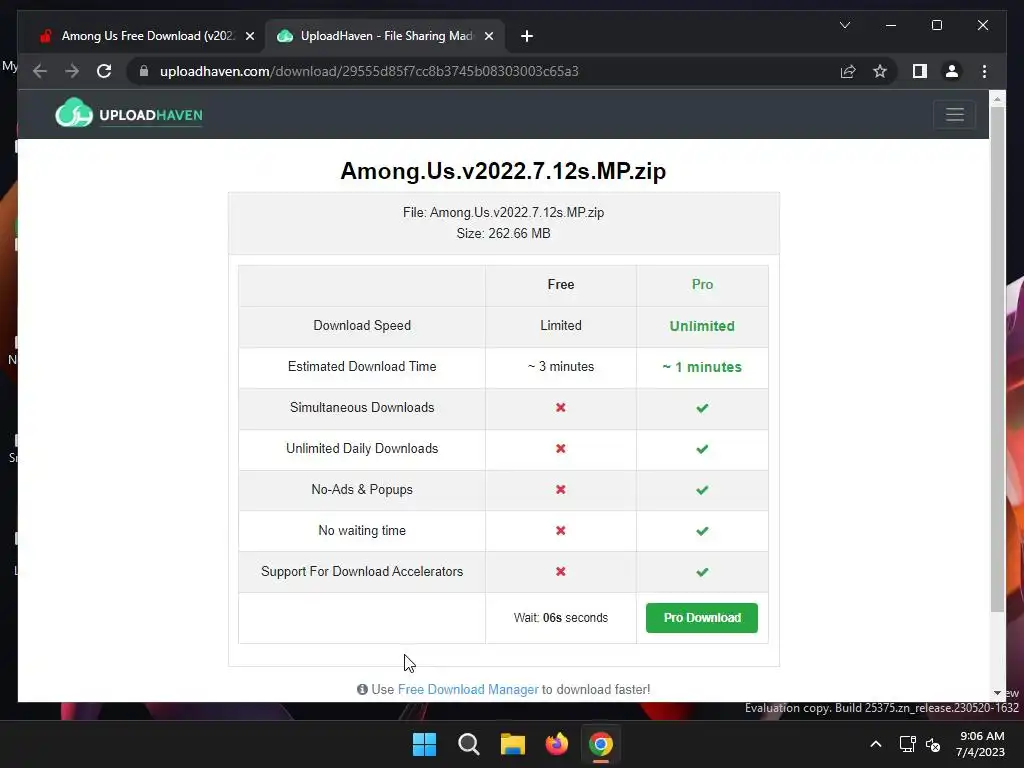Click the Pro Download button
The image size is (1024, 768).
(702, 618)
